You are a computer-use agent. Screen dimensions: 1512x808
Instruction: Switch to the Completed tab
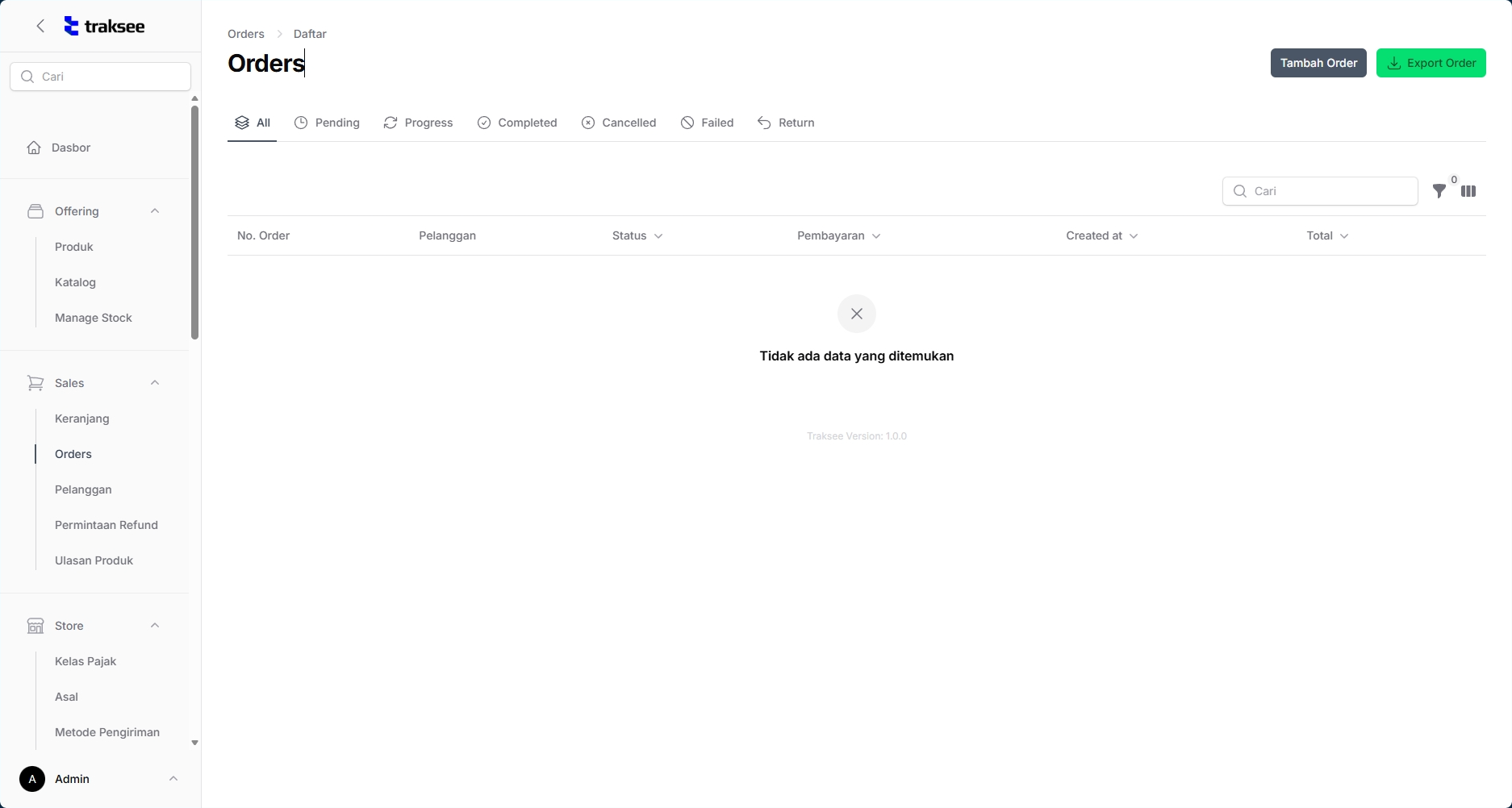[517, 123]
